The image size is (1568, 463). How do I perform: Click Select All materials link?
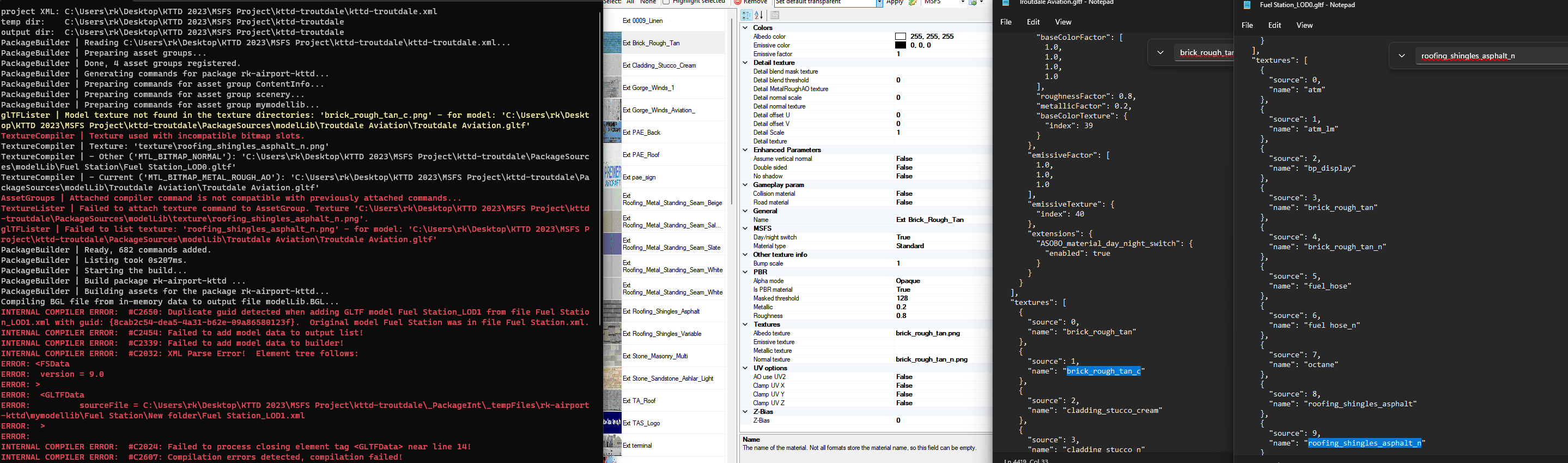(x=630, y=2)
